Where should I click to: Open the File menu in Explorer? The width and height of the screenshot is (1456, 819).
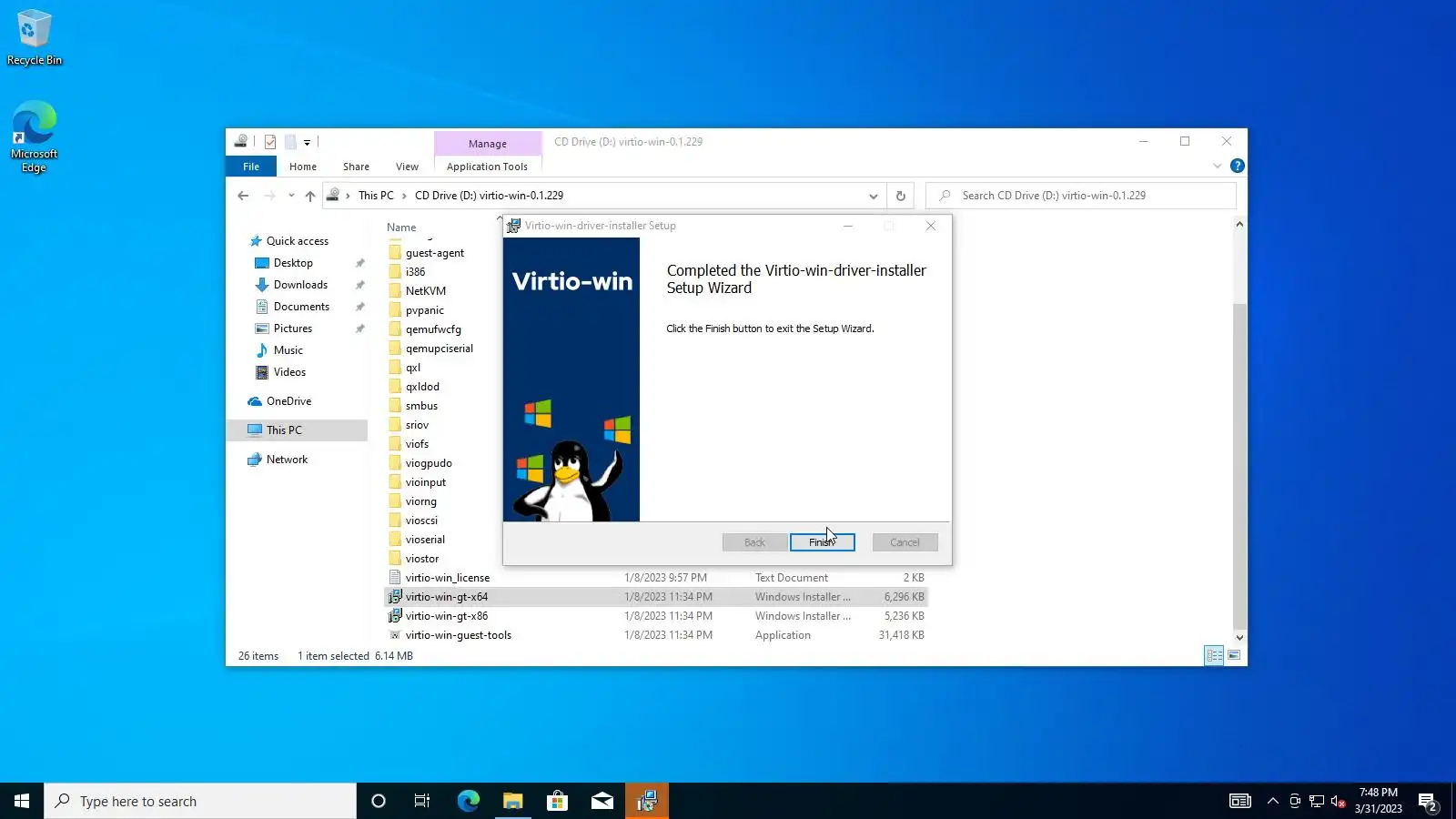point(251,167)
